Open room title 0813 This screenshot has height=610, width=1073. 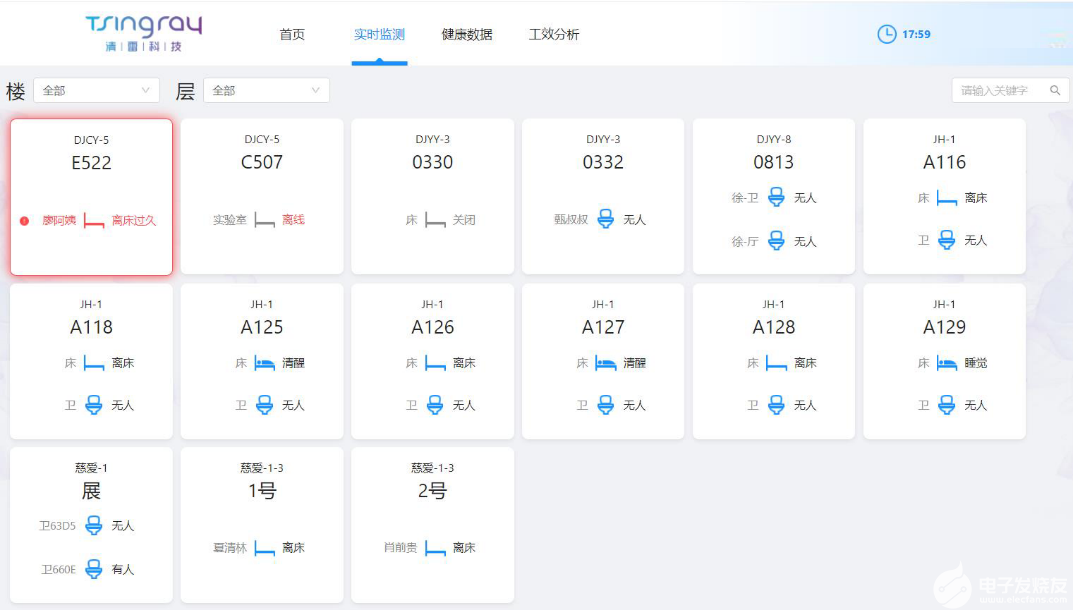(773, 162)
